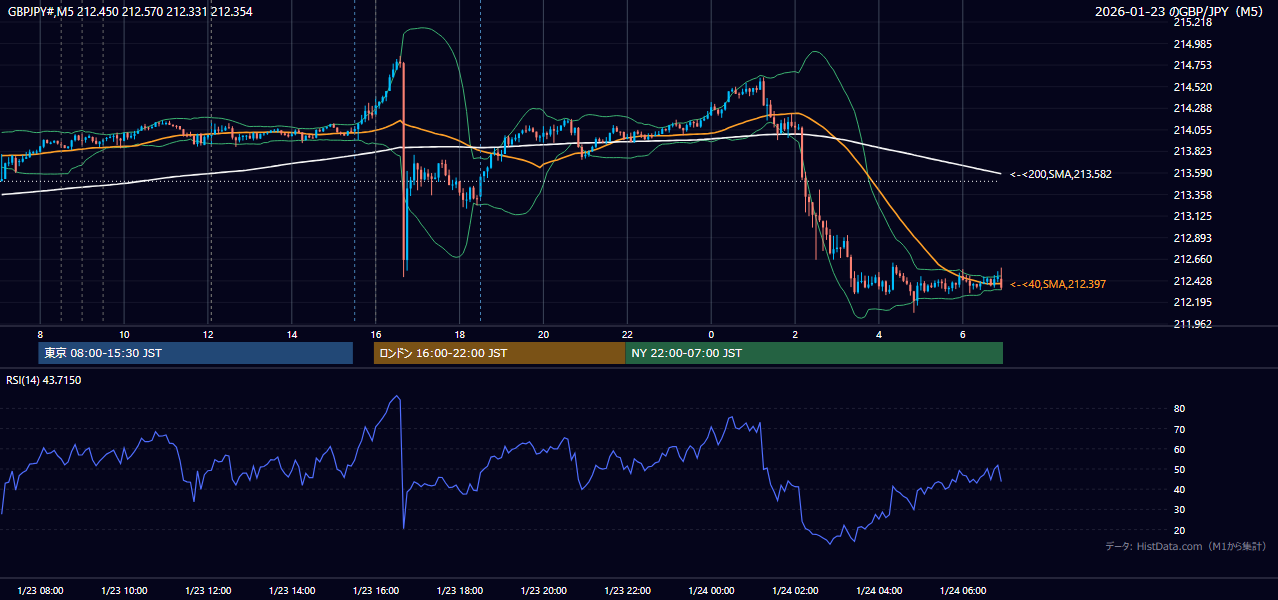The height and width of the screenshot is (600, 1278).
Task: Click the 1/23 22:00 bottom time label
Action: [629, 591]
